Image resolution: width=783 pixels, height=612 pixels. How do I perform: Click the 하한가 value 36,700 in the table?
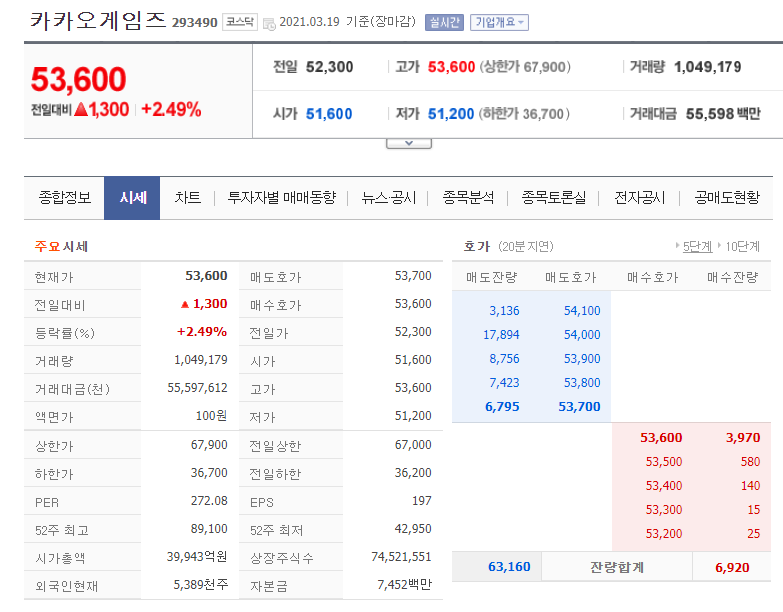209,473
